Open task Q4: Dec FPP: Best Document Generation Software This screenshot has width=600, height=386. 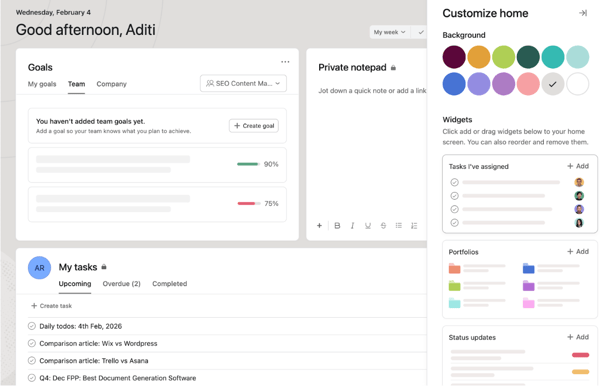pyautogui.click(x=117, y=378)
